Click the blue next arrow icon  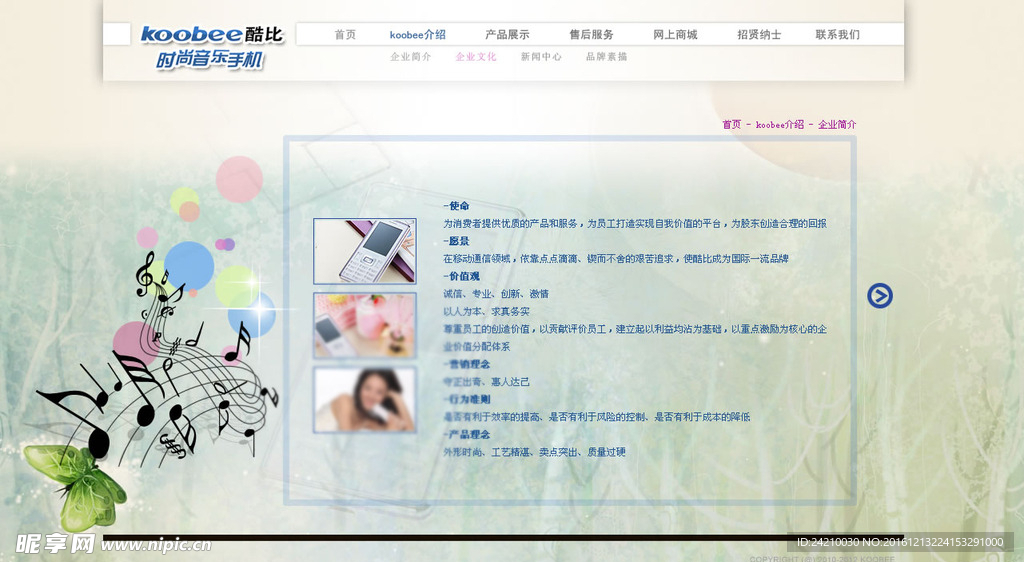[879, 295]
